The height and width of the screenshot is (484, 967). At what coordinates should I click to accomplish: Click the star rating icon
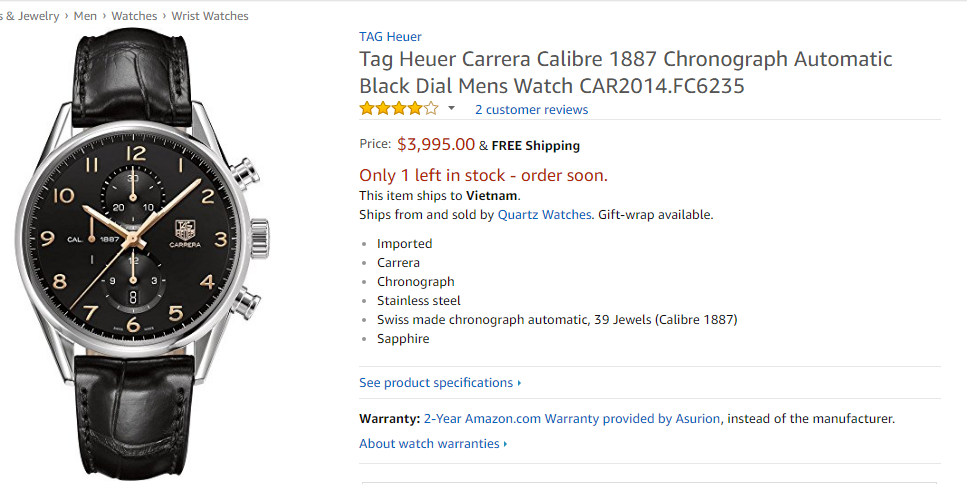pyautogui.click(x=398, y=109)
